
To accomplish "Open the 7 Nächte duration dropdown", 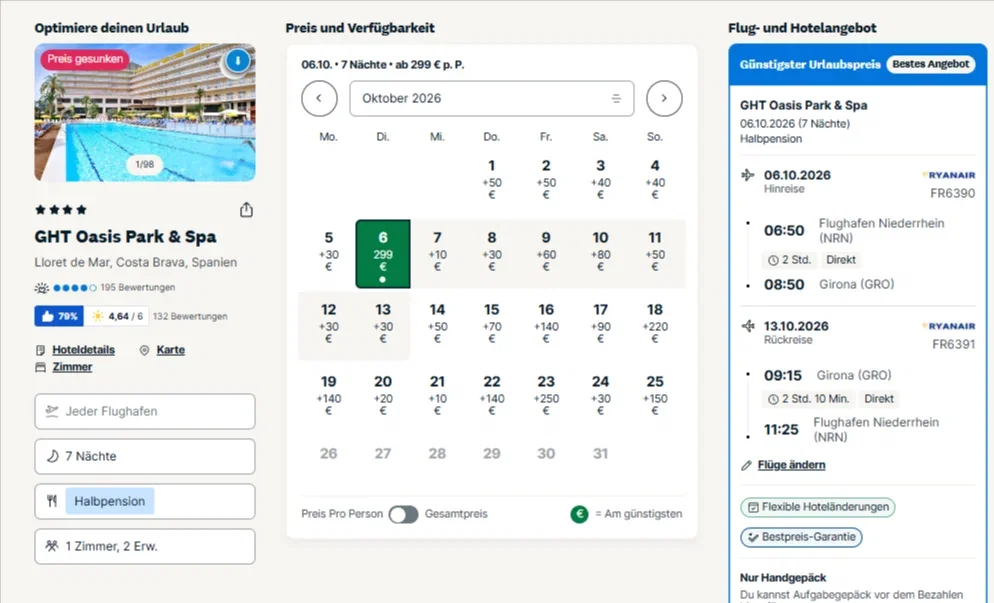I will click(x=145, y=457).
